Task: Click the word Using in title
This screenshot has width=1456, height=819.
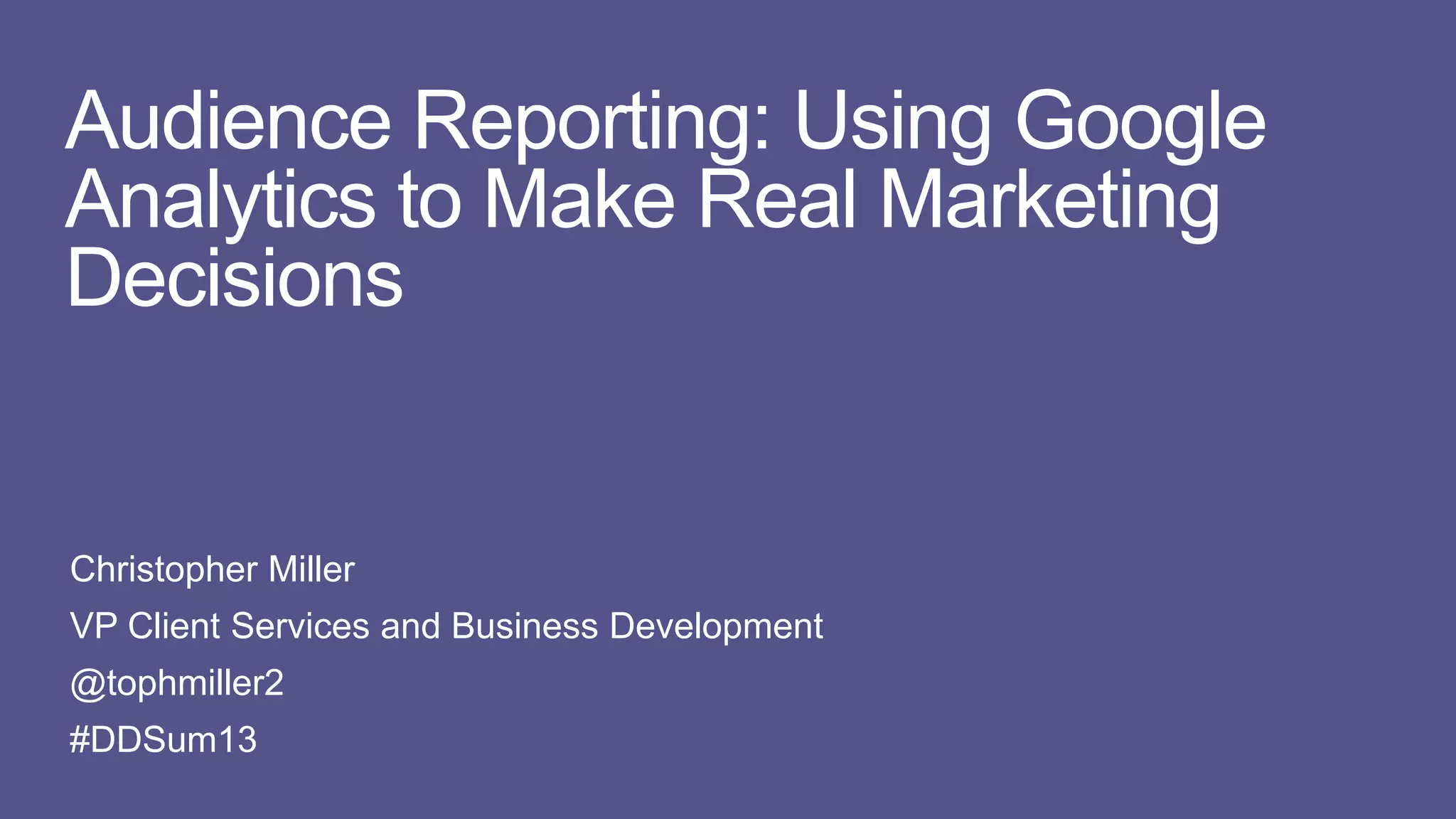Action: click(892, 121)
